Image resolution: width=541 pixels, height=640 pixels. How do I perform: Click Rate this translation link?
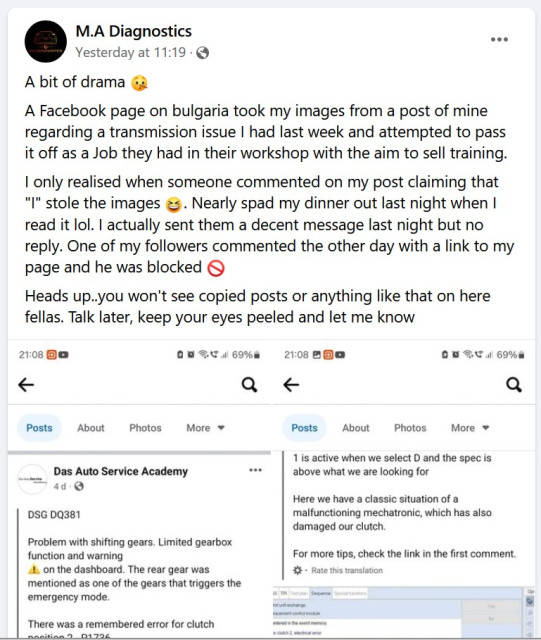click(x=347, y=570)
